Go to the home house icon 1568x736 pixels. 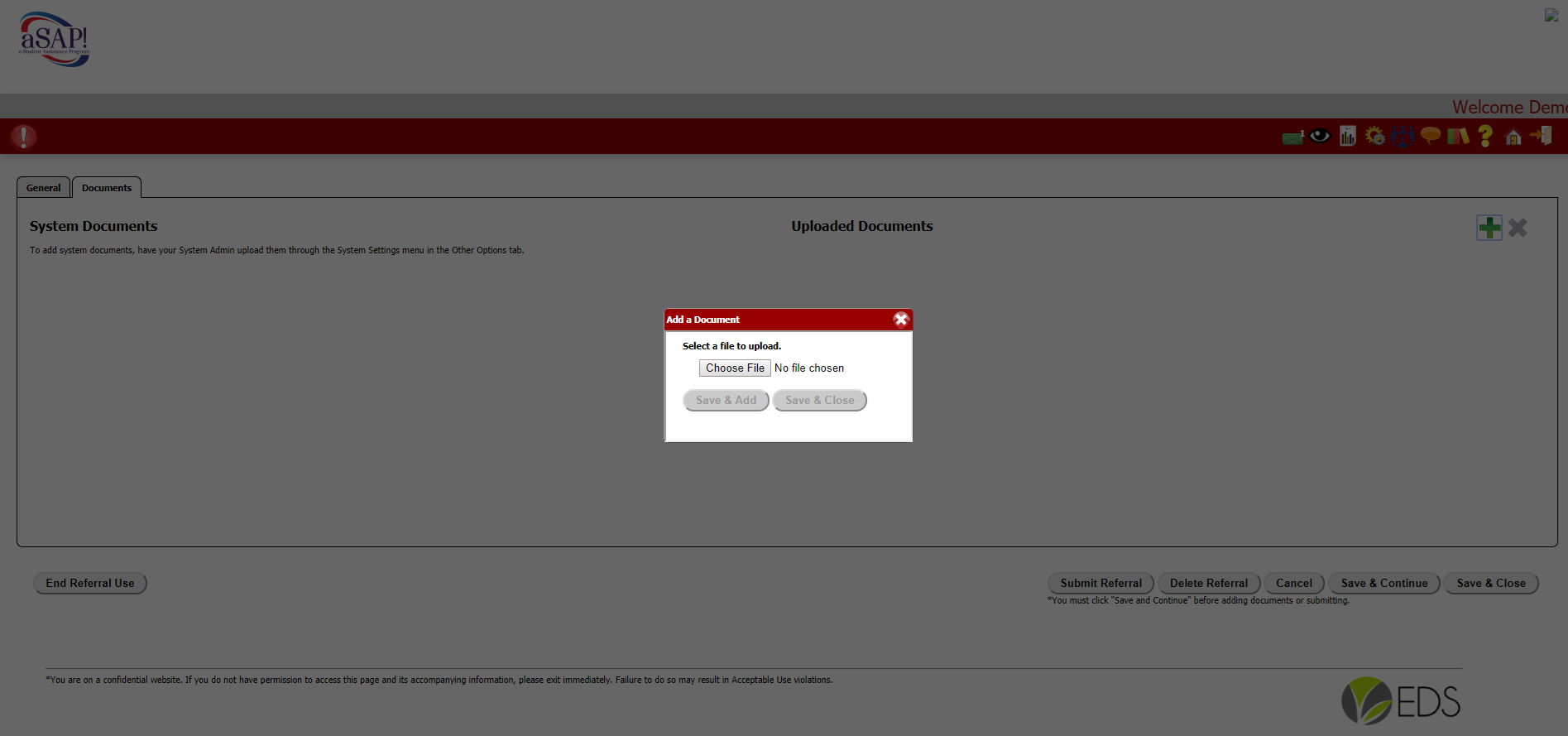click(x=1513, y=137)
